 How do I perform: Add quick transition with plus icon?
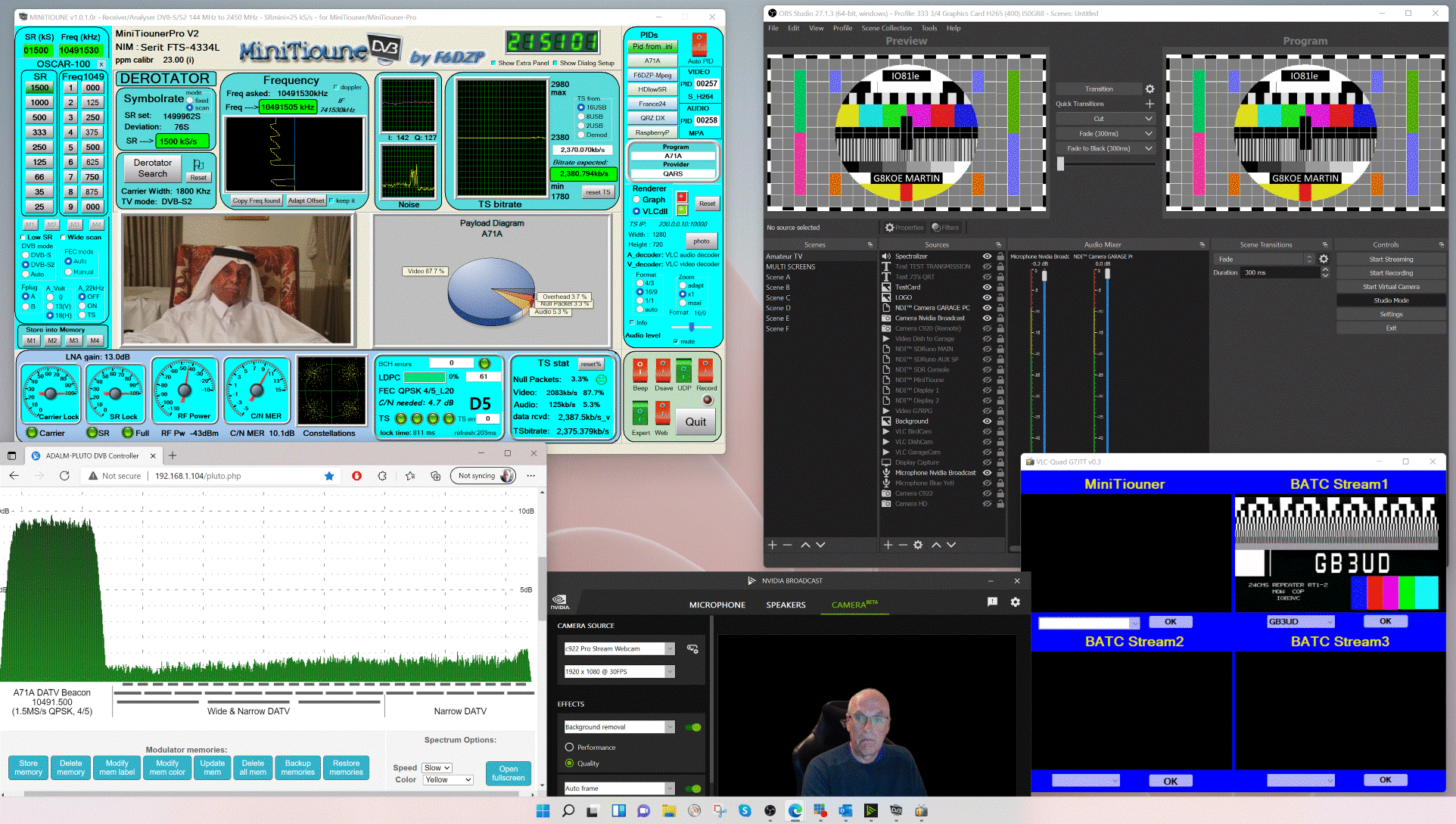click(1150, 104)
